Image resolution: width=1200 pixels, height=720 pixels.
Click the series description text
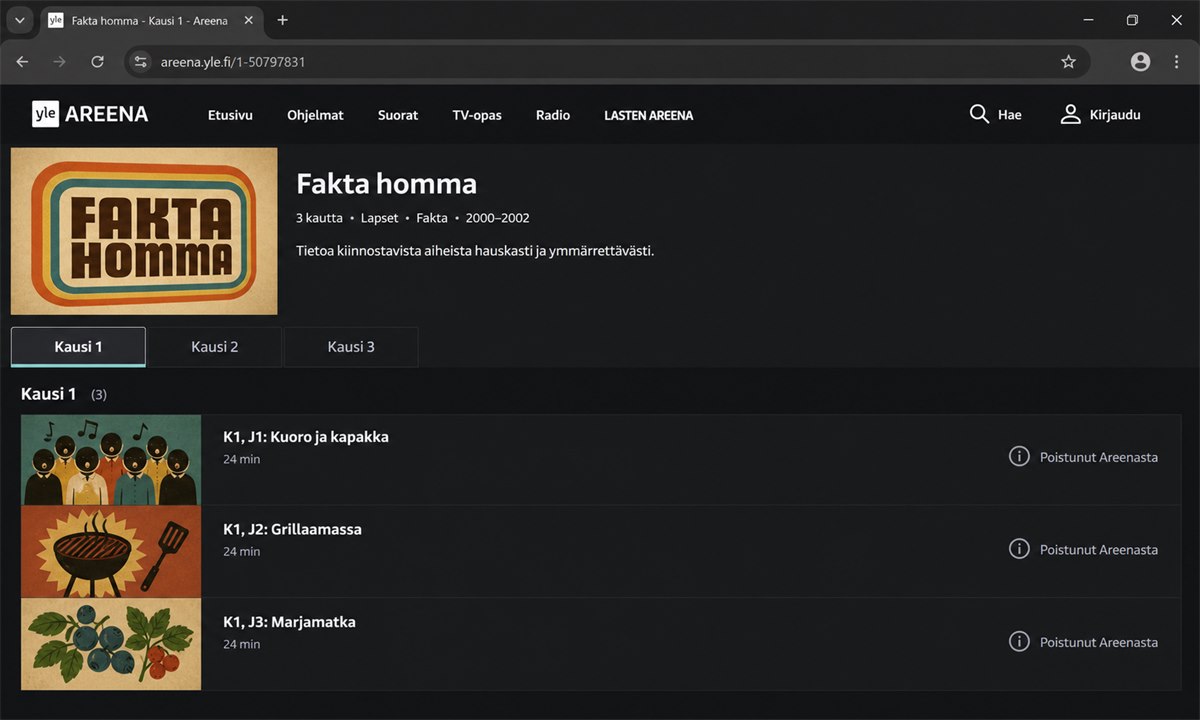[x=475, y=250]
